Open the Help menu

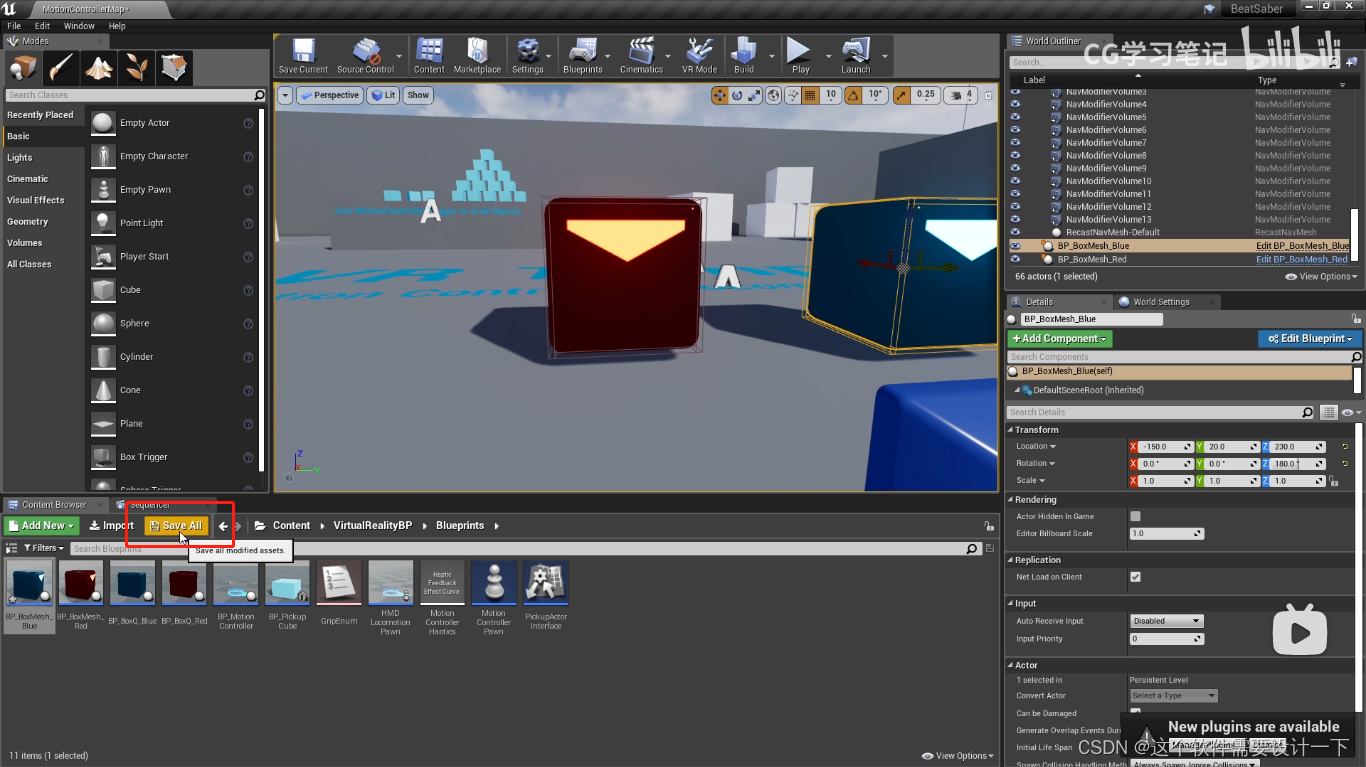[x=117, y=26]
